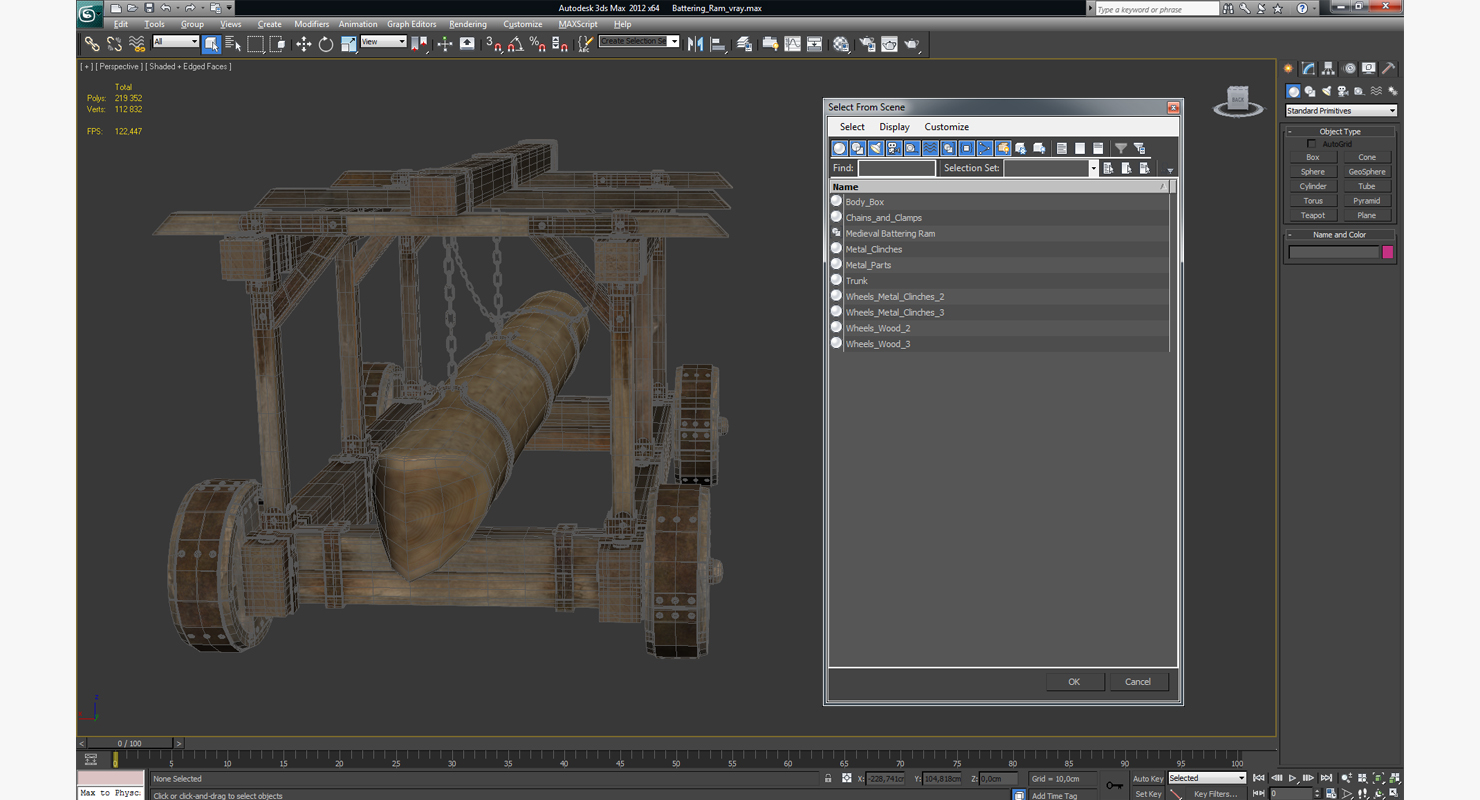
Task: Open the Motion panel tab icon
Action: coord(1349,69)
